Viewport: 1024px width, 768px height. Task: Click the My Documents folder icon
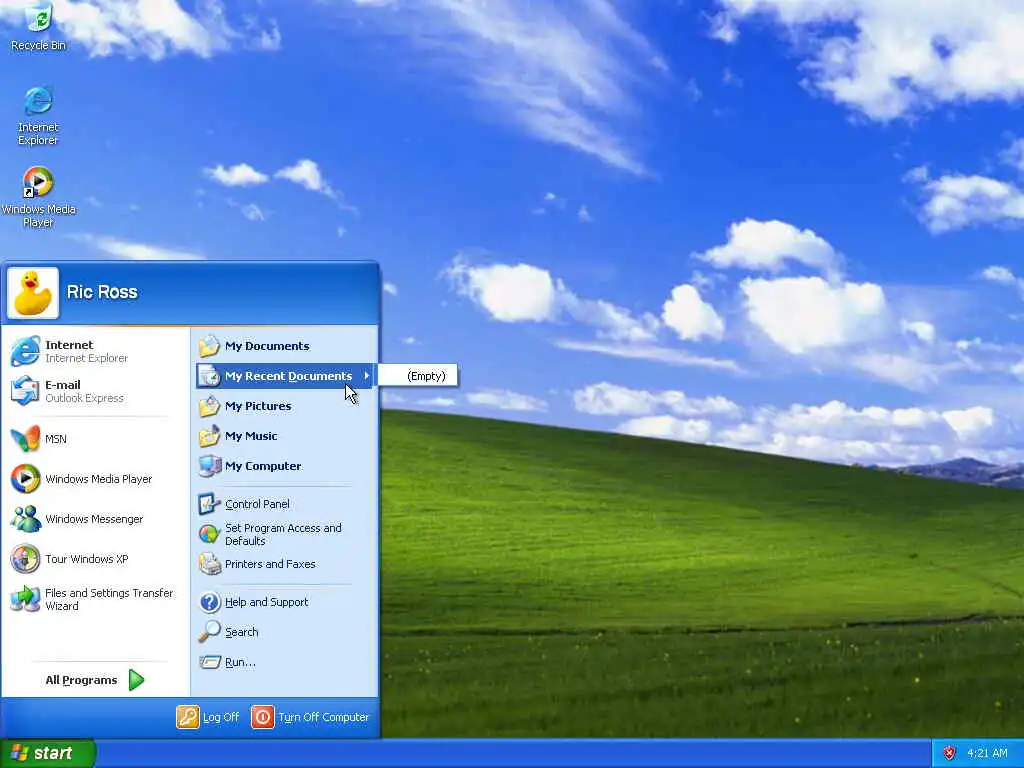pyautogui.click(x=209, y=346)
